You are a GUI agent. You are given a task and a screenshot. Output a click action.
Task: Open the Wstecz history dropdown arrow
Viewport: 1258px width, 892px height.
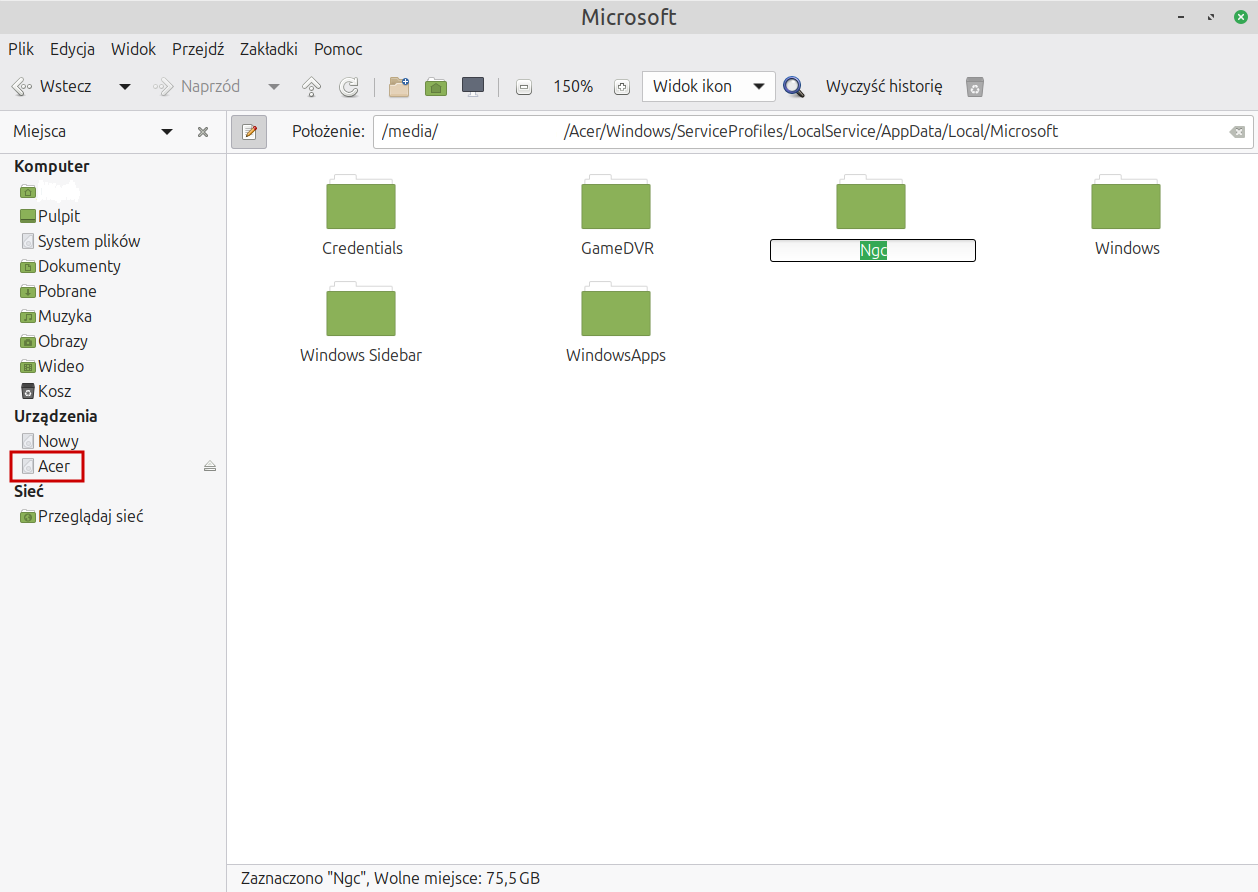[125, 87]
